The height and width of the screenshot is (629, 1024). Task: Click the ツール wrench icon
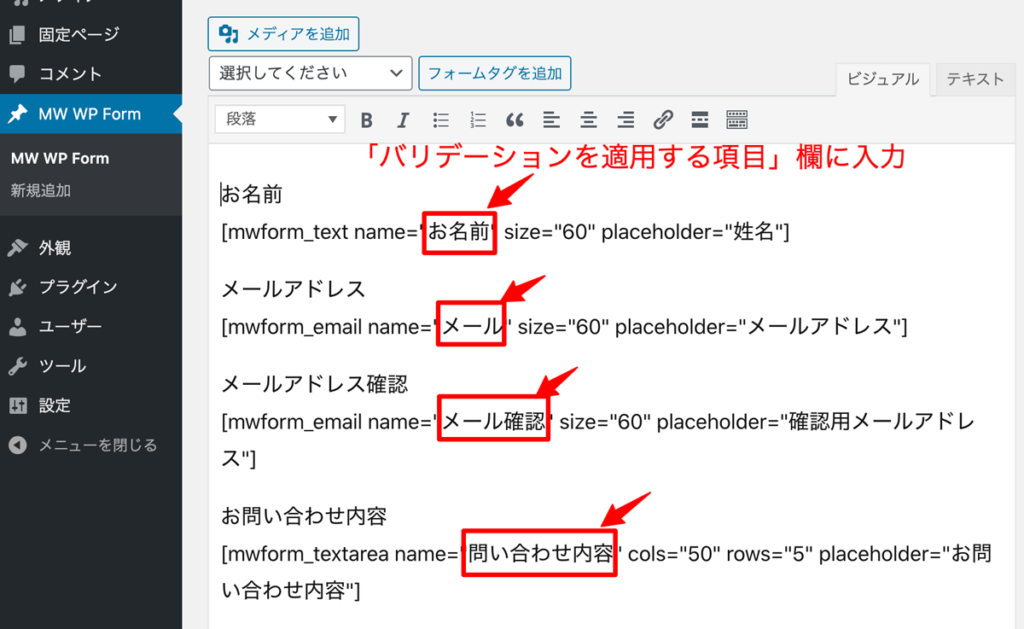pos(18,366)
